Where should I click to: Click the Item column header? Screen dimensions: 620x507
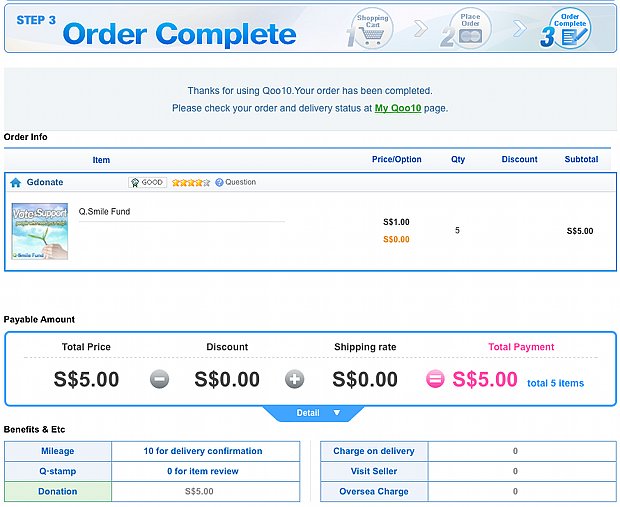101,160
